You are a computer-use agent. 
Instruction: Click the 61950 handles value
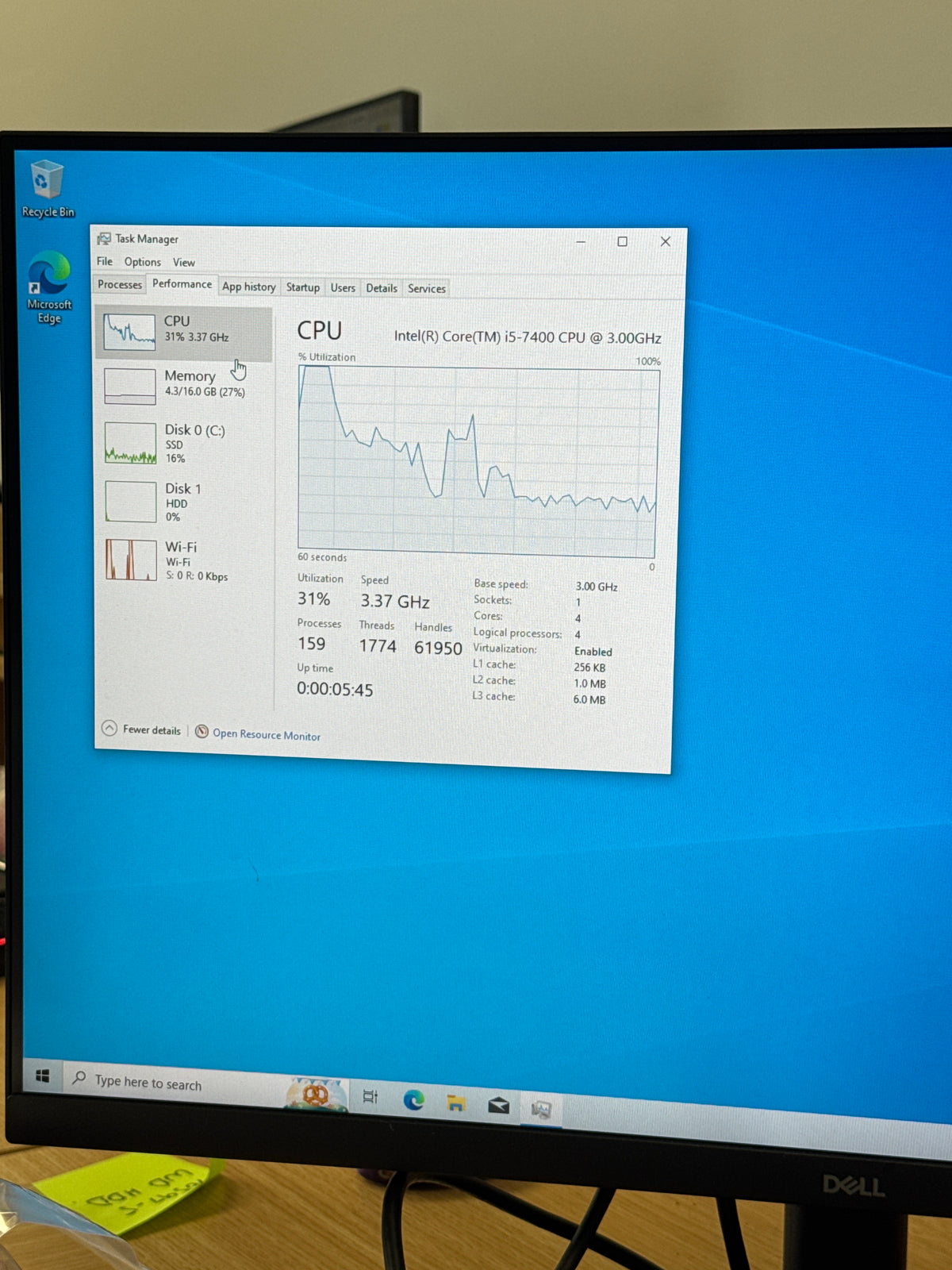coord(438,648)
